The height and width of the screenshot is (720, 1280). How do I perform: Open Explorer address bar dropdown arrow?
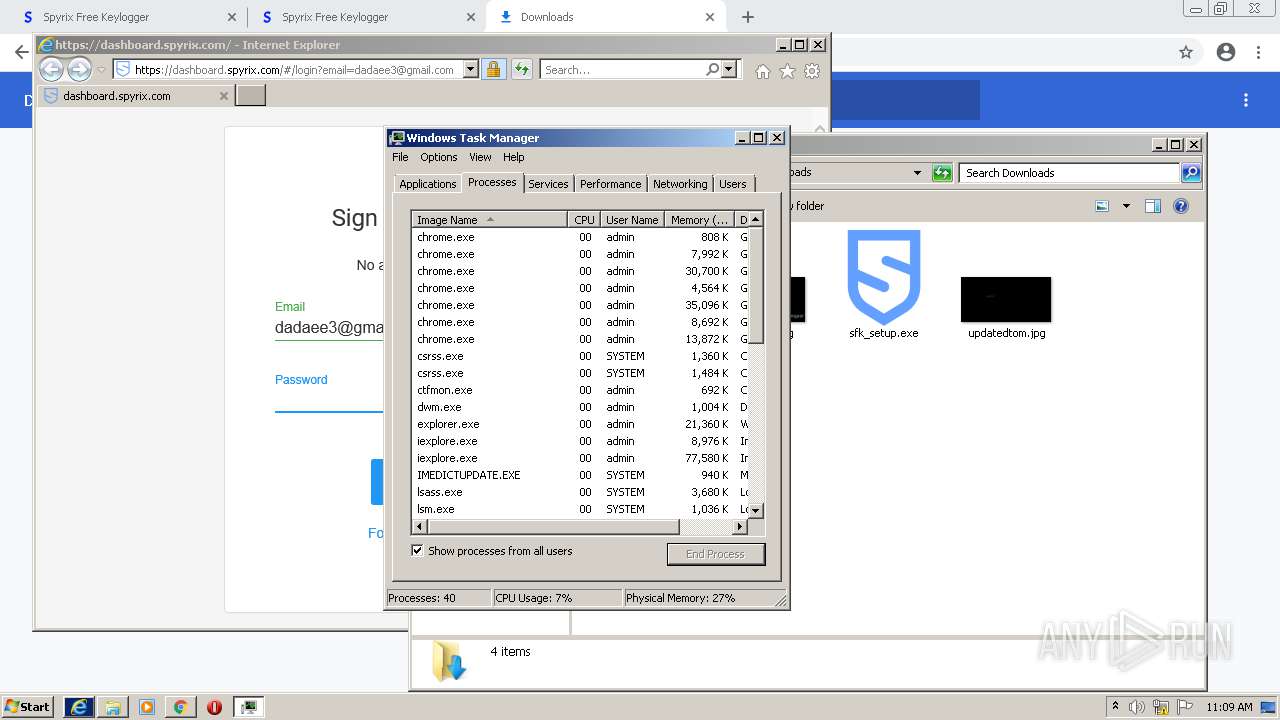click(x=917, y=173)
